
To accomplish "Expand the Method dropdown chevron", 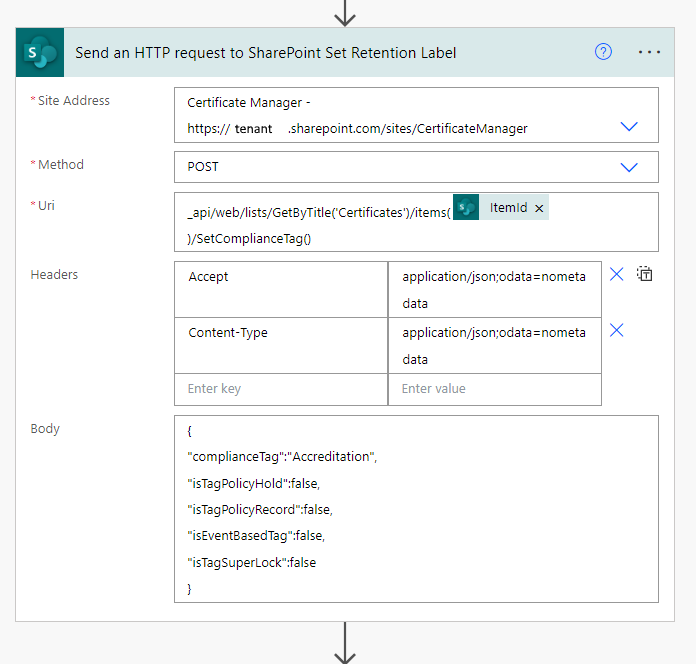I will (629, 167).
